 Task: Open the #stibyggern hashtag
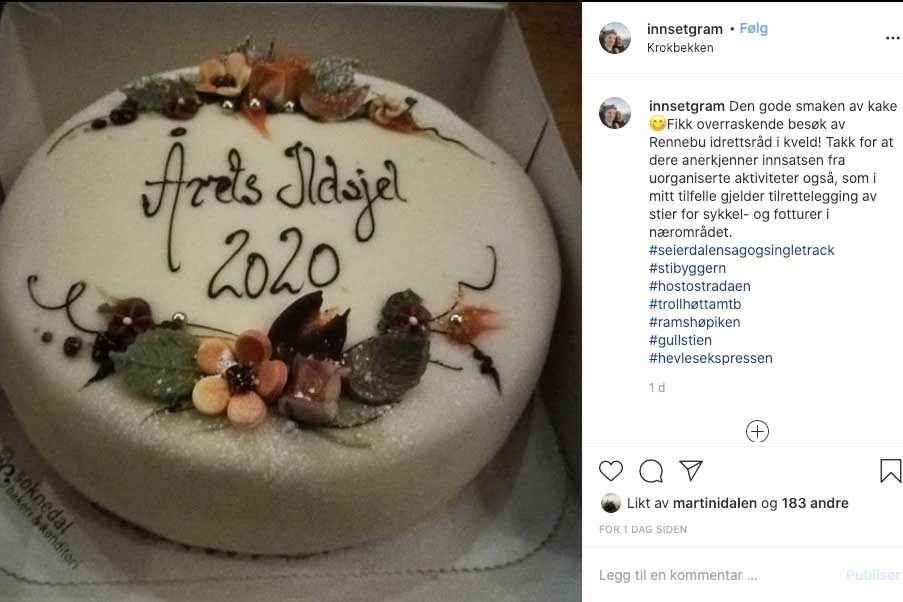[x=688, y=268]
